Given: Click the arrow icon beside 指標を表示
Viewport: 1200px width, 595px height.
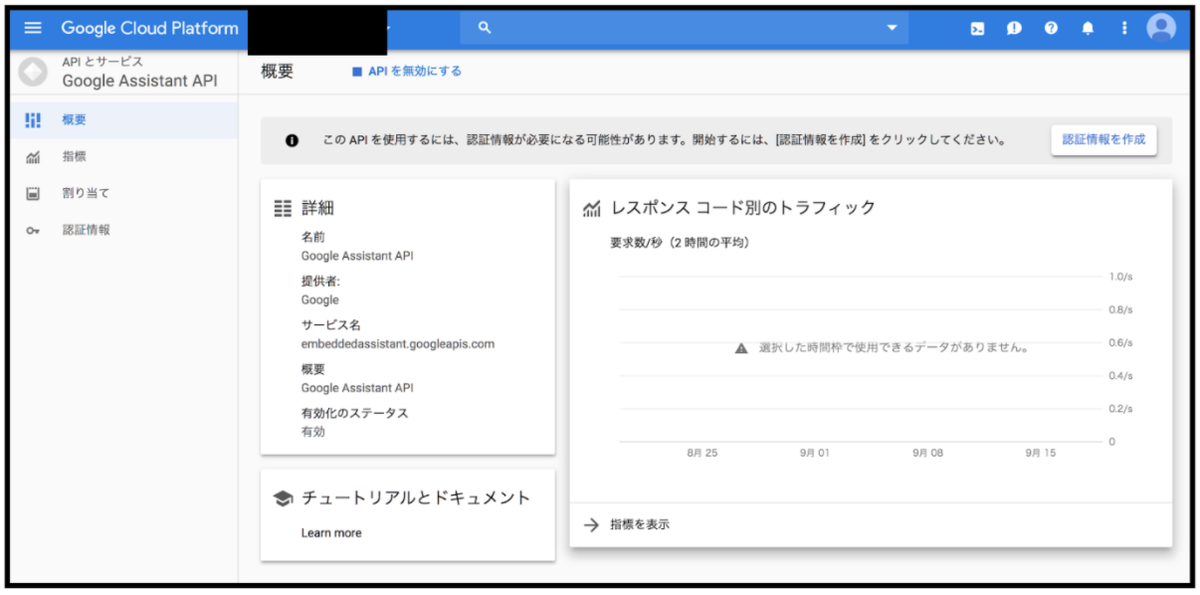Looking at the screenshot, I should pos(591,524).
